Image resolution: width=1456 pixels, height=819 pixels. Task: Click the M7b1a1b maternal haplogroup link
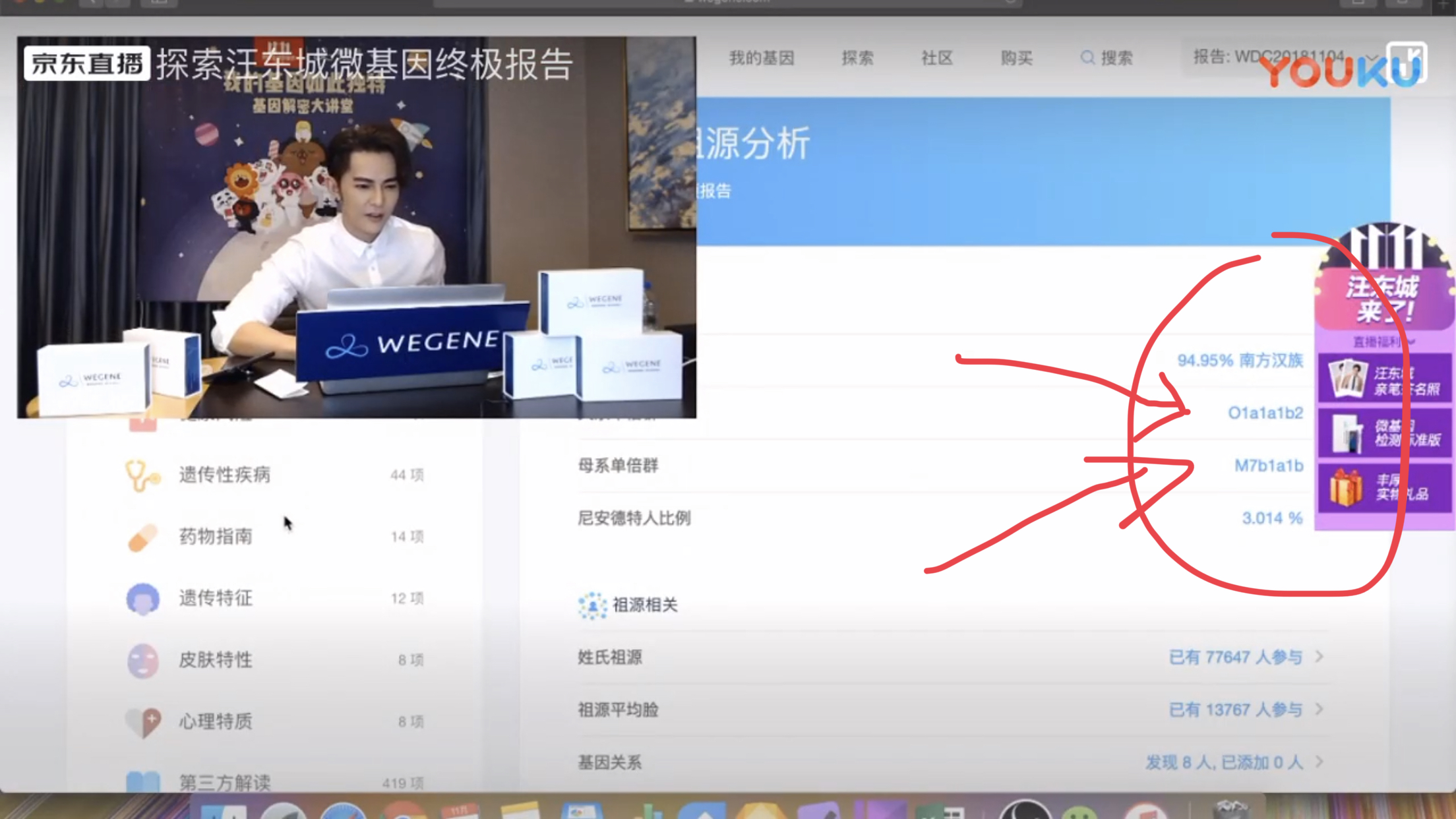[x=1269, y=466]
